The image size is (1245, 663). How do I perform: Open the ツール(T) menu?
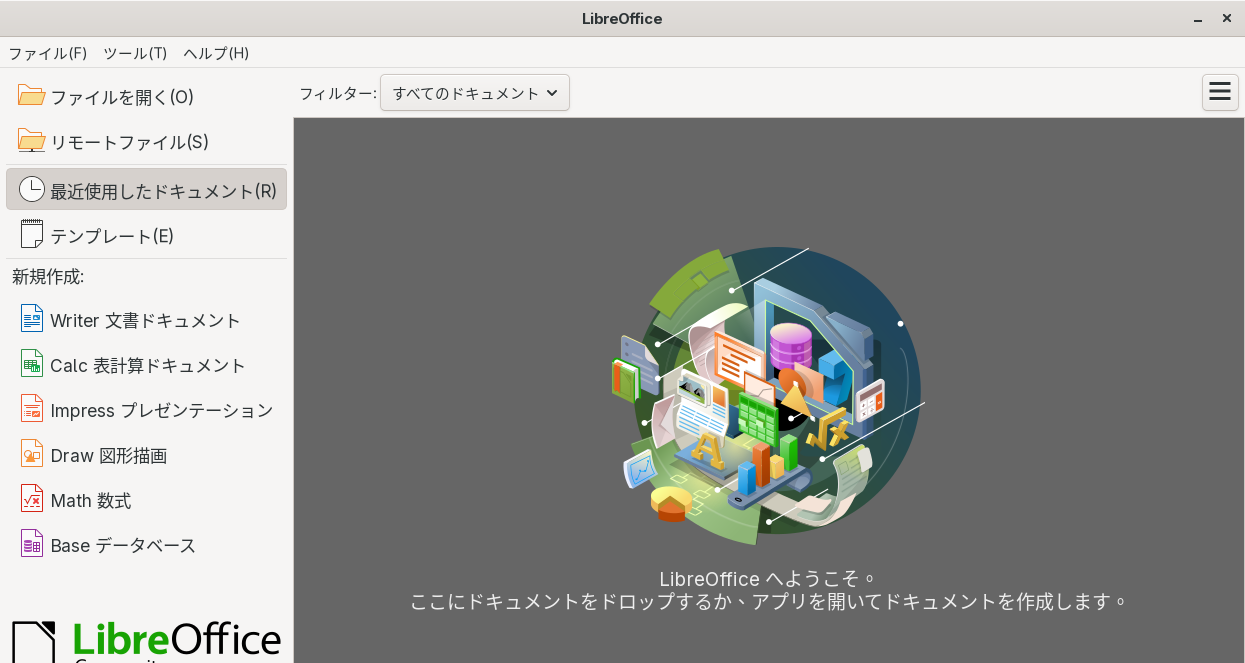tap(135, 53)
